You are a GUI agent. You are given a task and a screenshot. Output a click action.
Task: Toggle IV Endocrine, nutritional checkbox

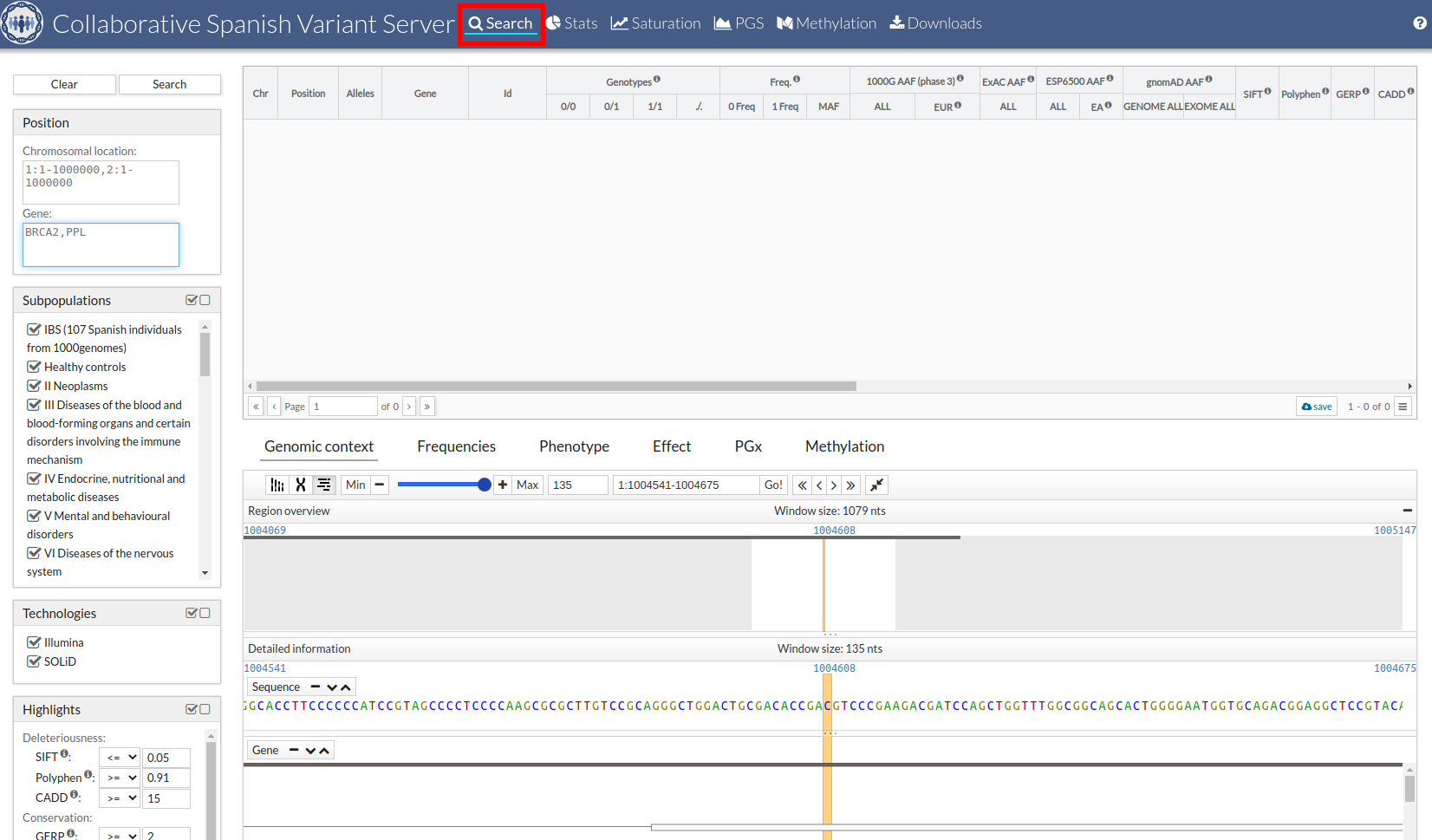34,479
